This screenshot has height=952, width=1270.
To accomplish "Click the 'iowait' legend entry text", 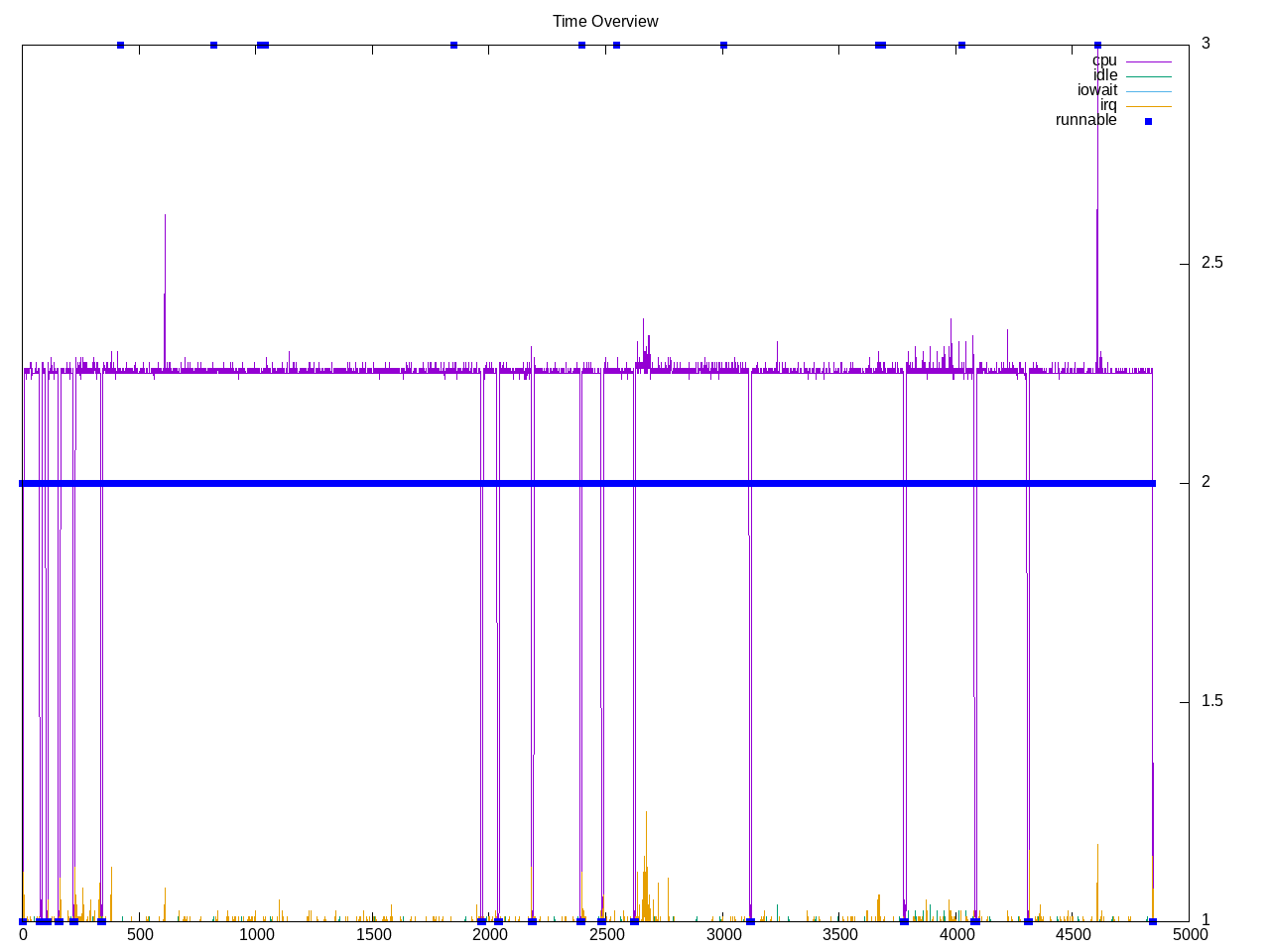I will (1096, 90).
